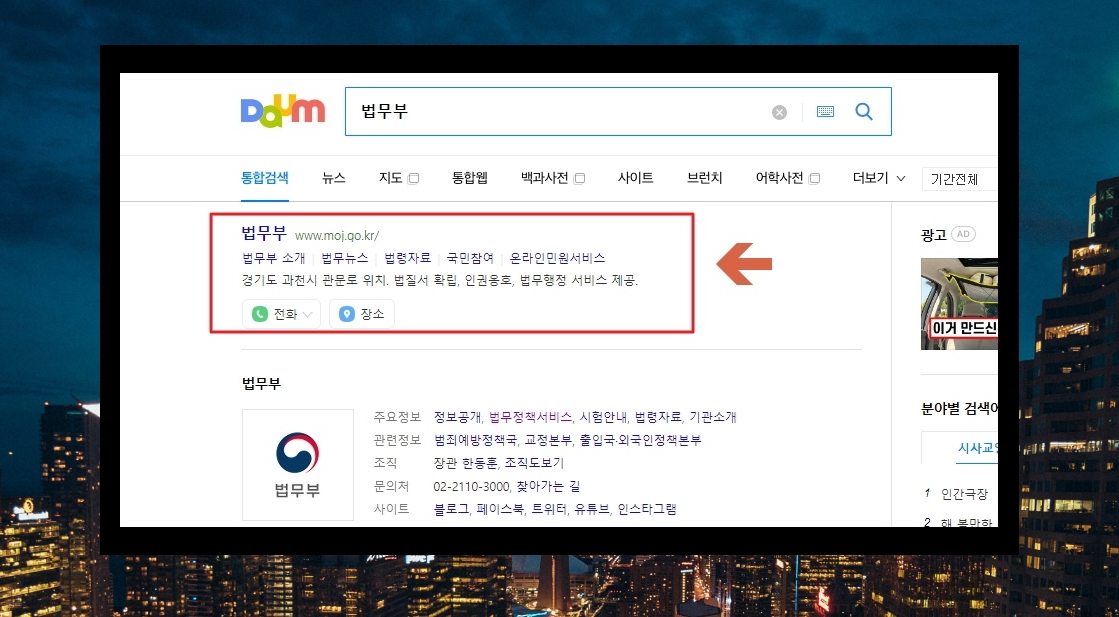Open the 범죄예방정책국 link
This screenshot has width=1119, height=617.
[x=476, y=440]
